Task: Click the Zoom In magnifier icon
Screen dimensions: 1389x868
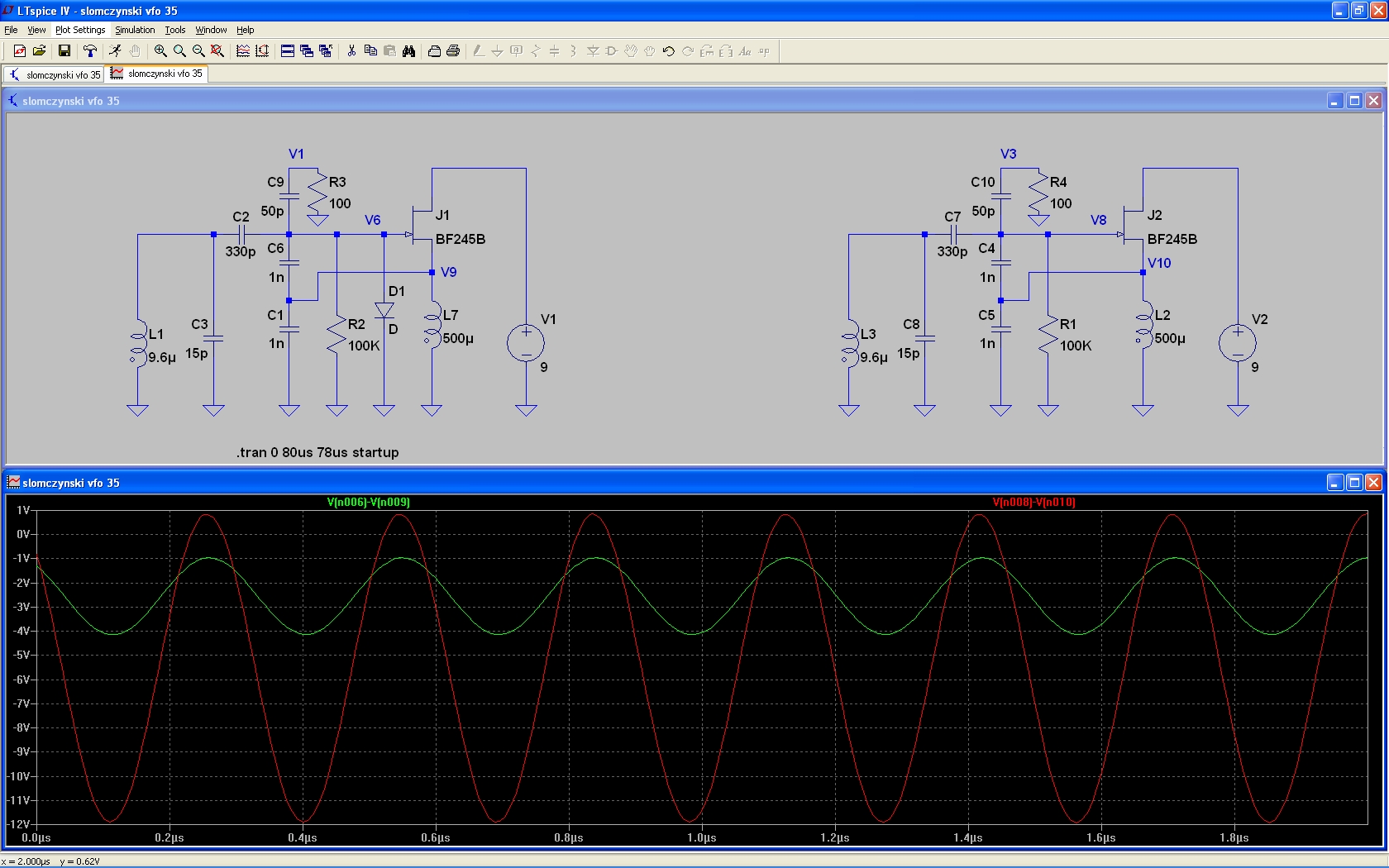Action: click(x=160, y=51)
